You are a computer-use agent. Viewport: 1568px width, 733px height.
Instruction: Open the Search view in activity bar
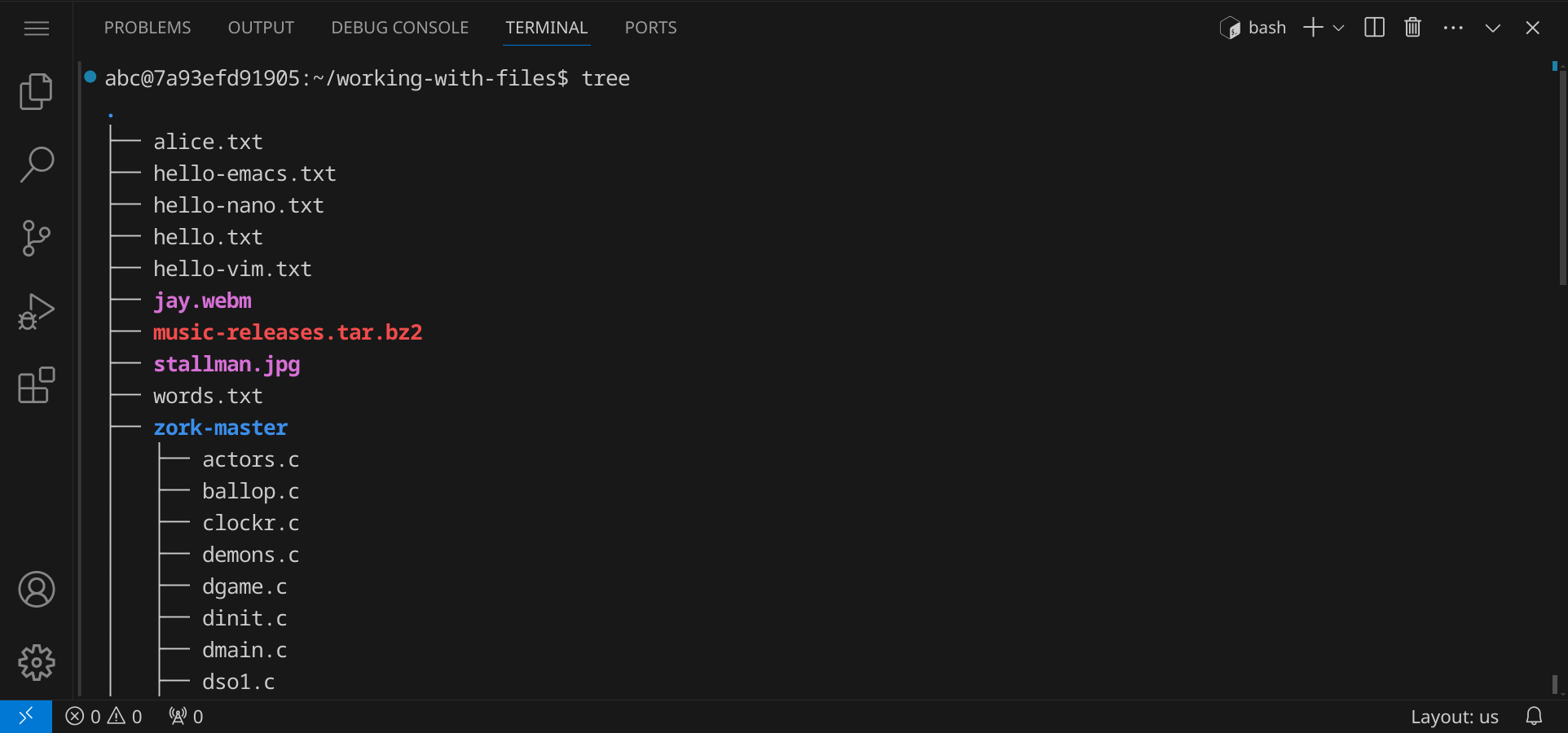tap(36, 165)
